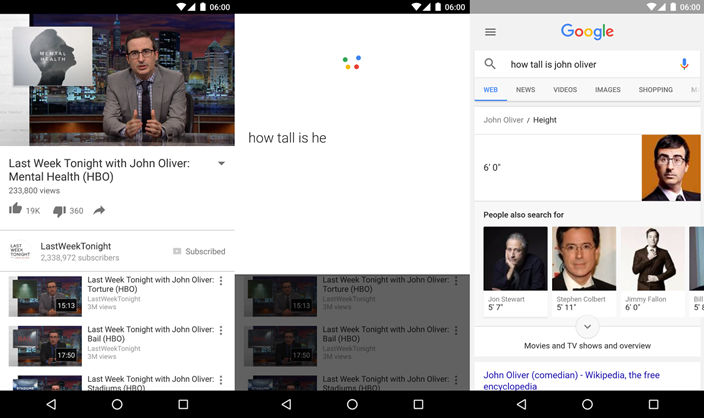Tap the John Oliver video player

(117, 80)
